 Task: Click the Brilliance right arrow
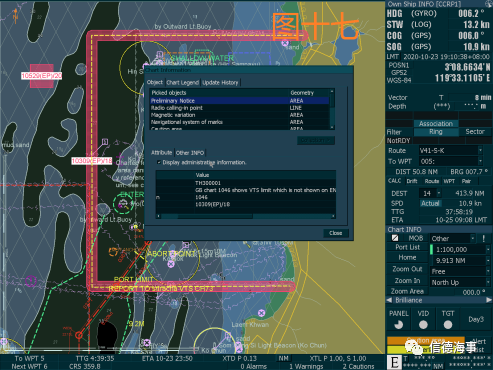pyautogui.click(x=489, y=300)
